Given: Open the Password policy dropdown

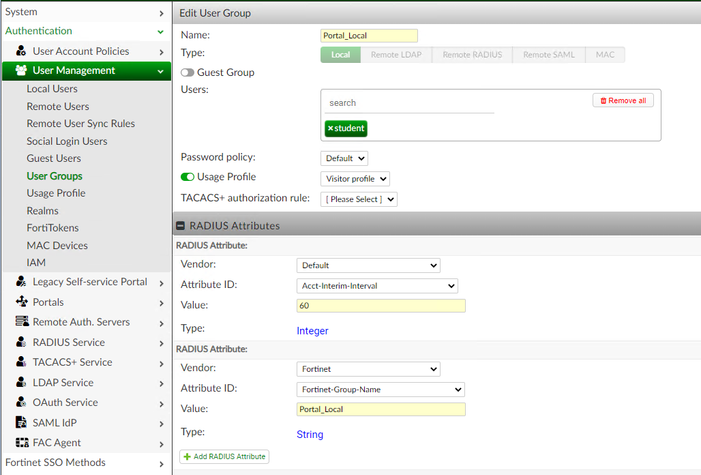Looking at the screenshot, I should pyautogui.click(x=345, y=158).
